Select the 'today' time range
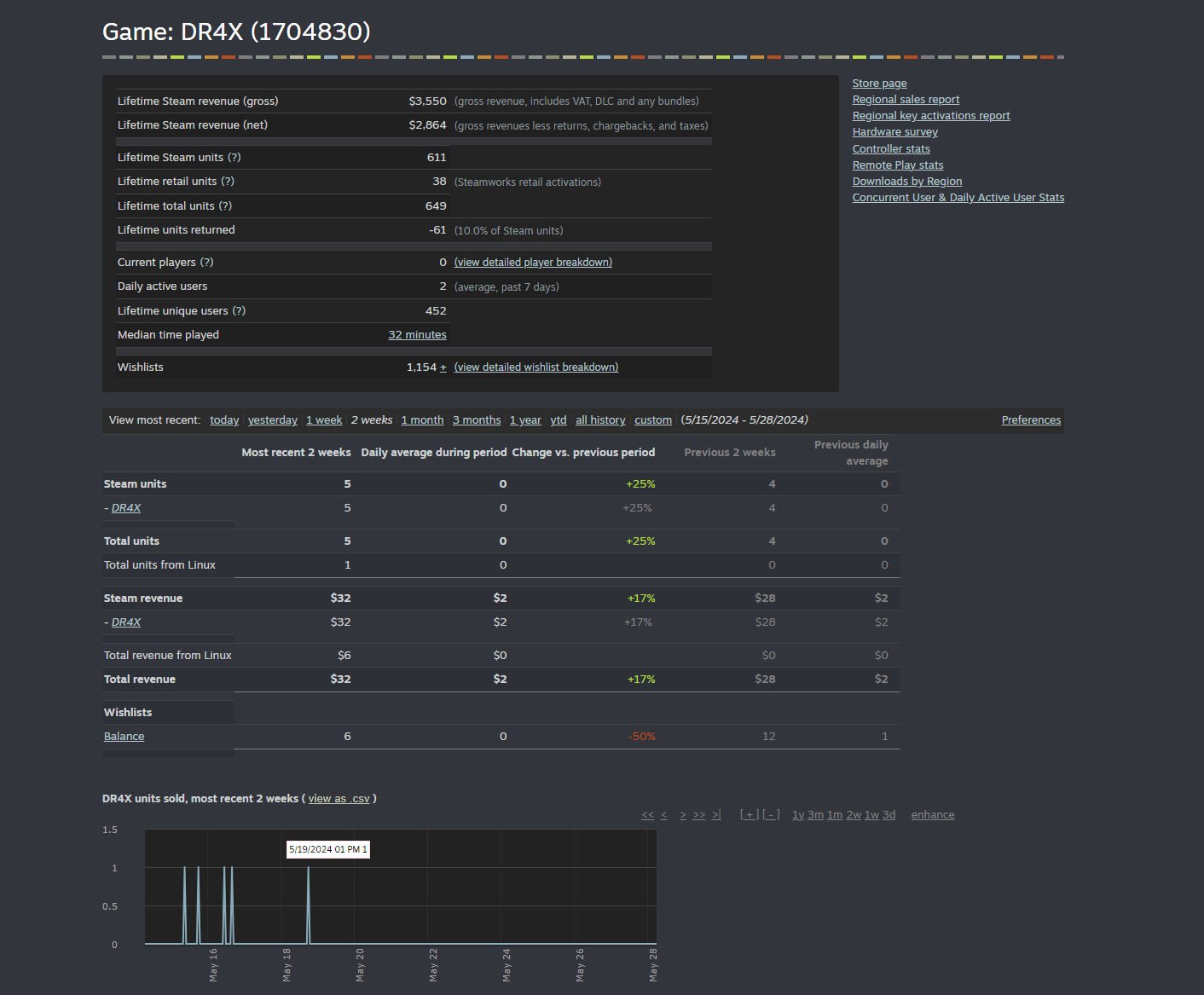The image size is (1204, 995). (x=224, y=419)
